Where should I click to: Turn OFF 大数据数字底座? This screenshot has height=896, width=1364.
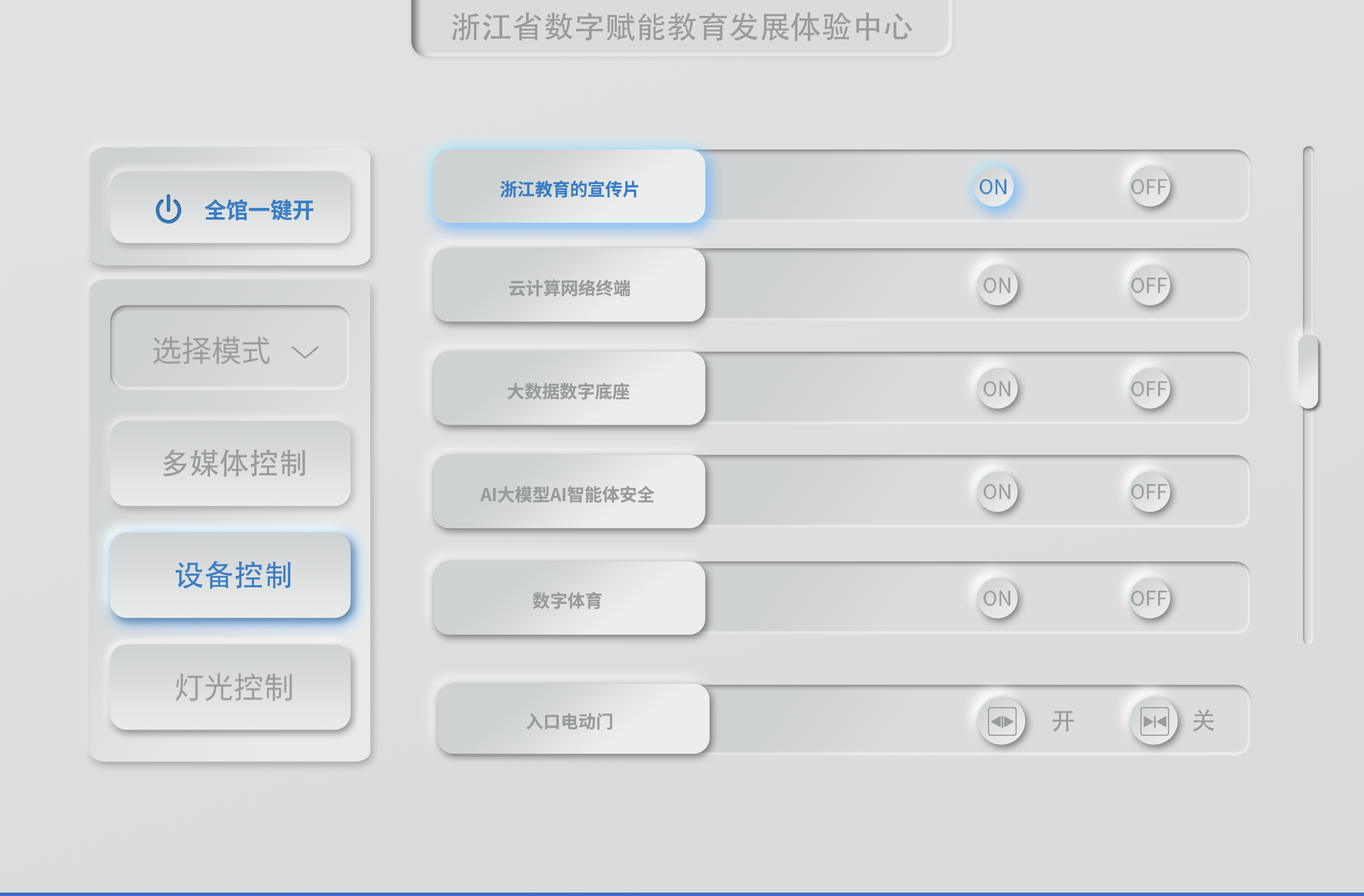point(1151,389)
